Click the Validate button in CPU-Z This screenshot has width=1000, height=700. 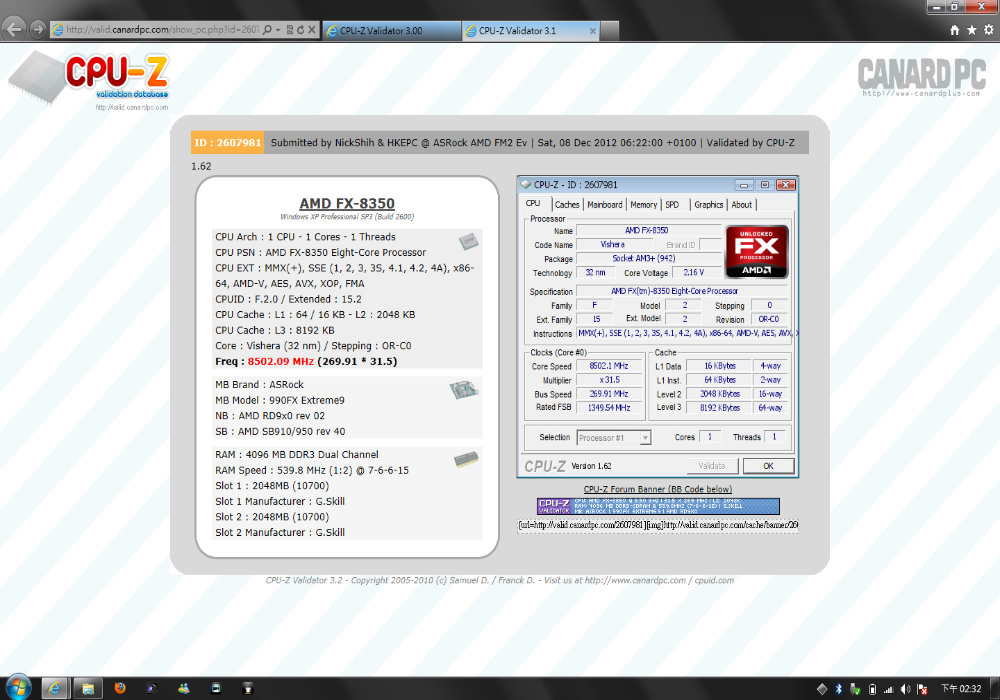712,466
